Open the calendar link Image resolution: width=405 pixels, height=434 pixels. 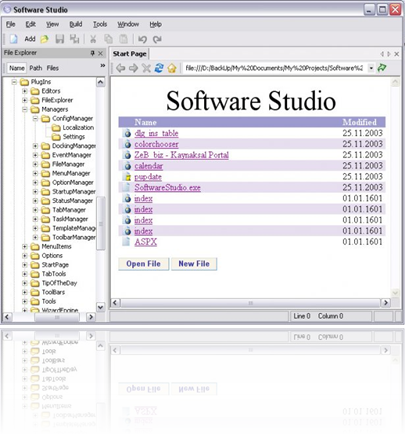coord(149,166)
